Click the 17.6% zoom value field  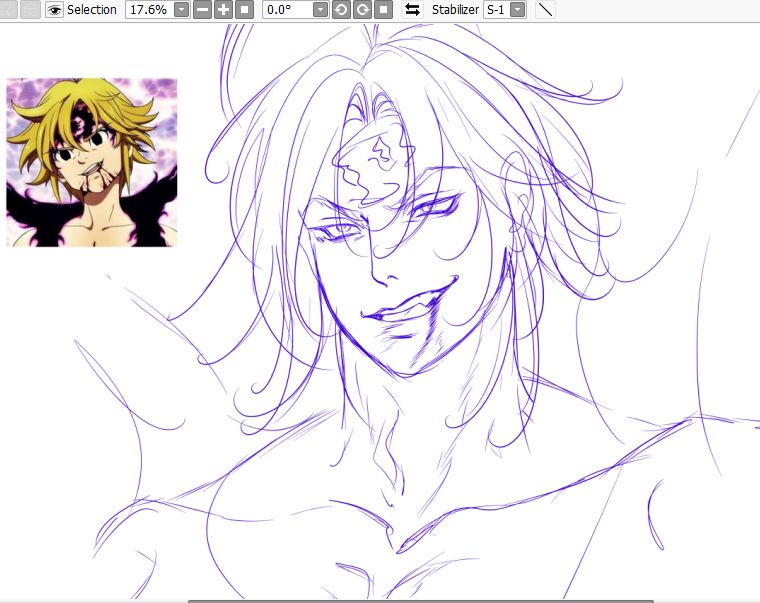click(x=150, y=10)
